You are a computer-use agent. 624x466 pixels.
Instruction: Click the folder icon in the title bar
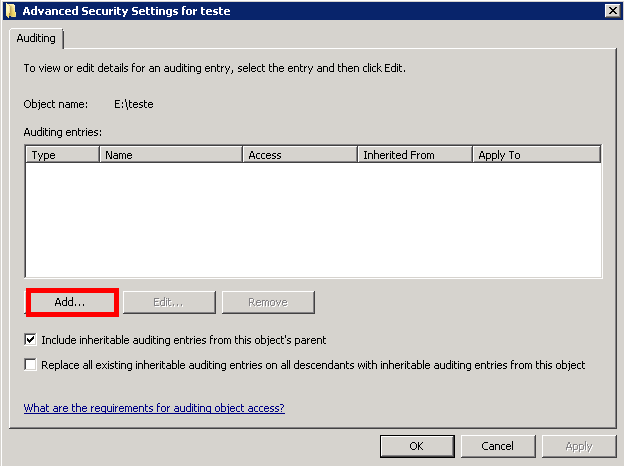coord(10,10)
